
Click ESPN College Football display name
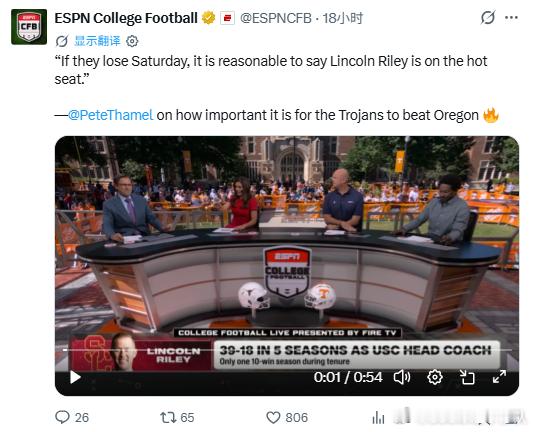[x=126, y=18]
